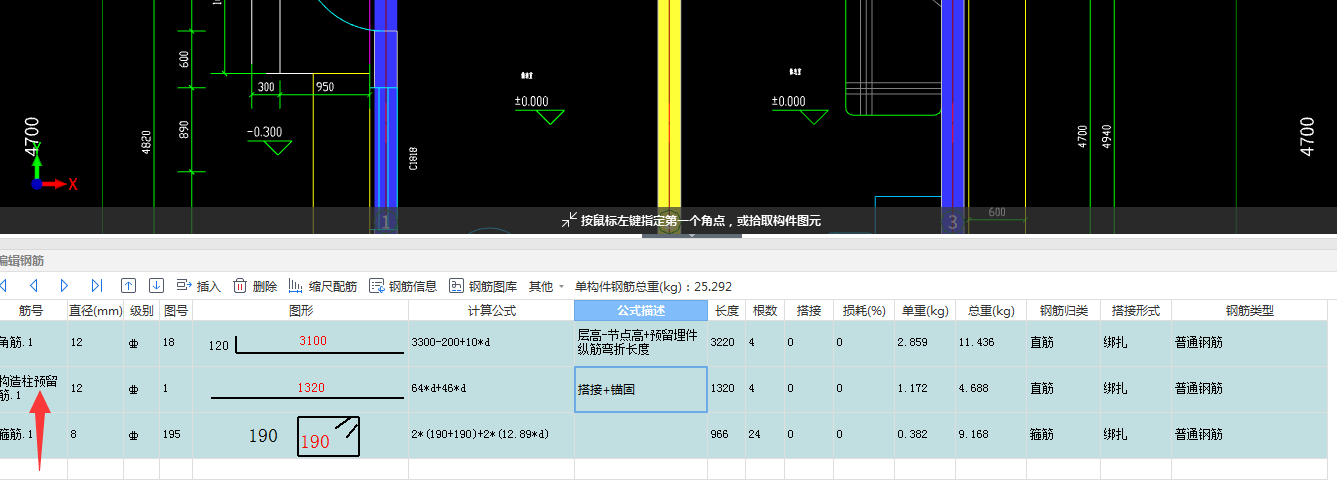1337x489 pixels.
Task: Move selected rebar row up
Action: click(128, 286)
